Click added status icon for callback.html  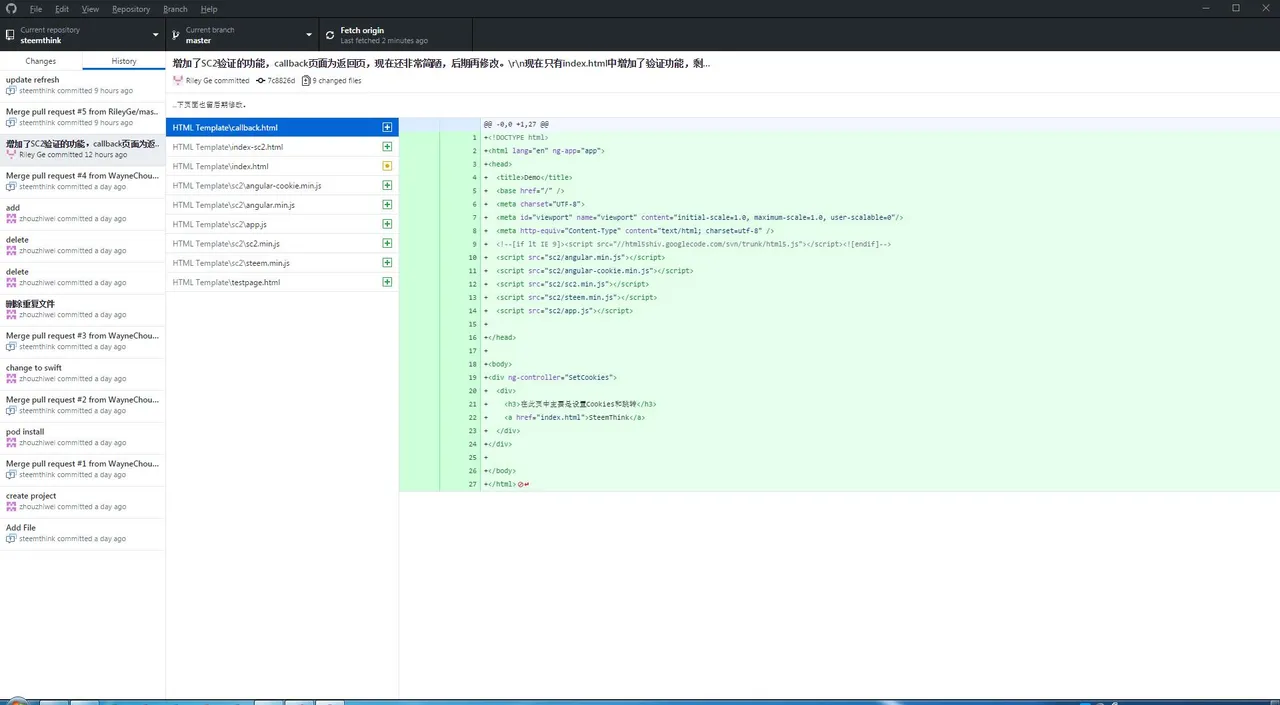387,128
